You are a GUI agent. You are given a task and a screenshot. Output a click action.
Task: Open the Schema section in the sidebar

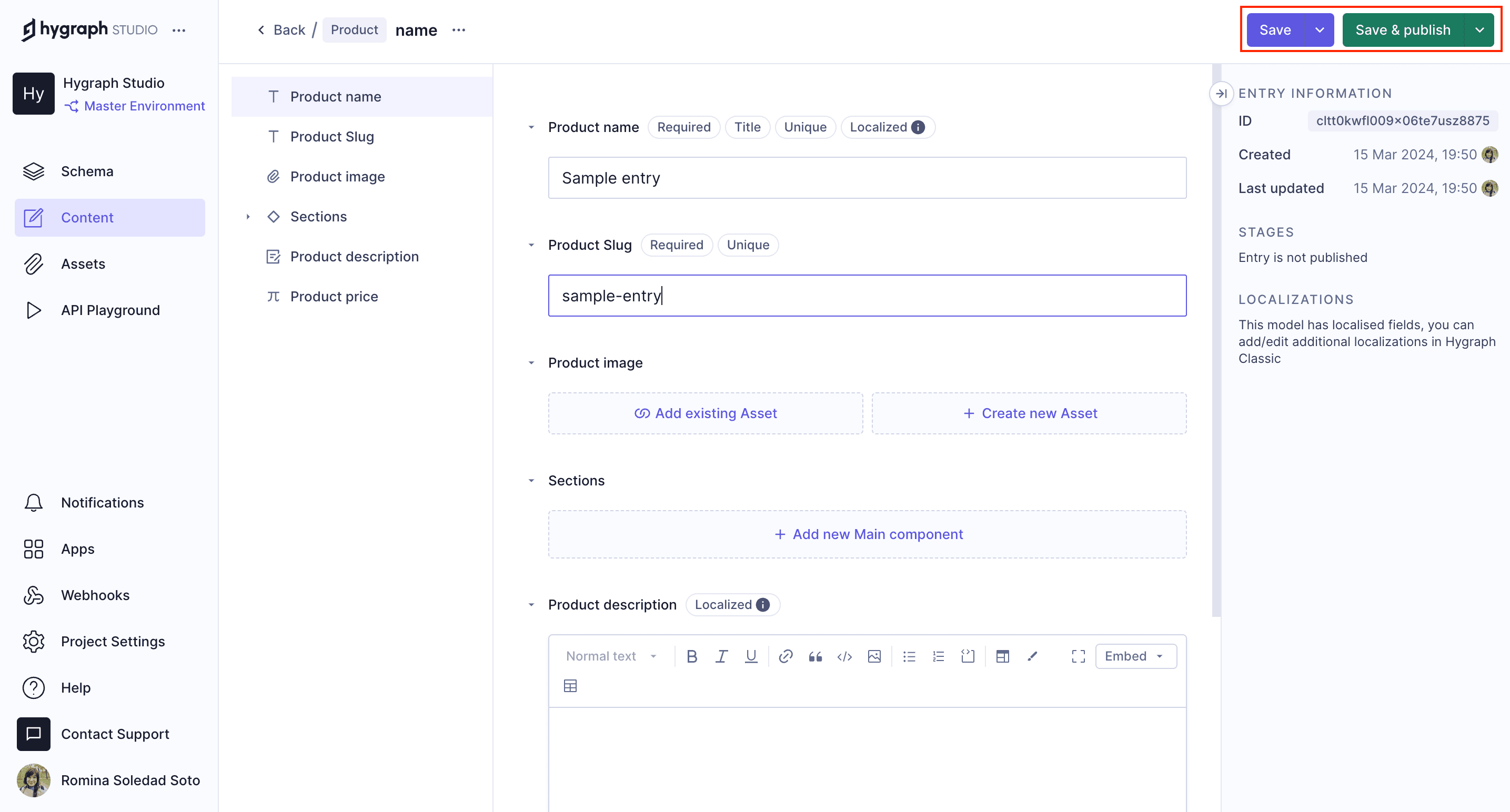(87, 171)
